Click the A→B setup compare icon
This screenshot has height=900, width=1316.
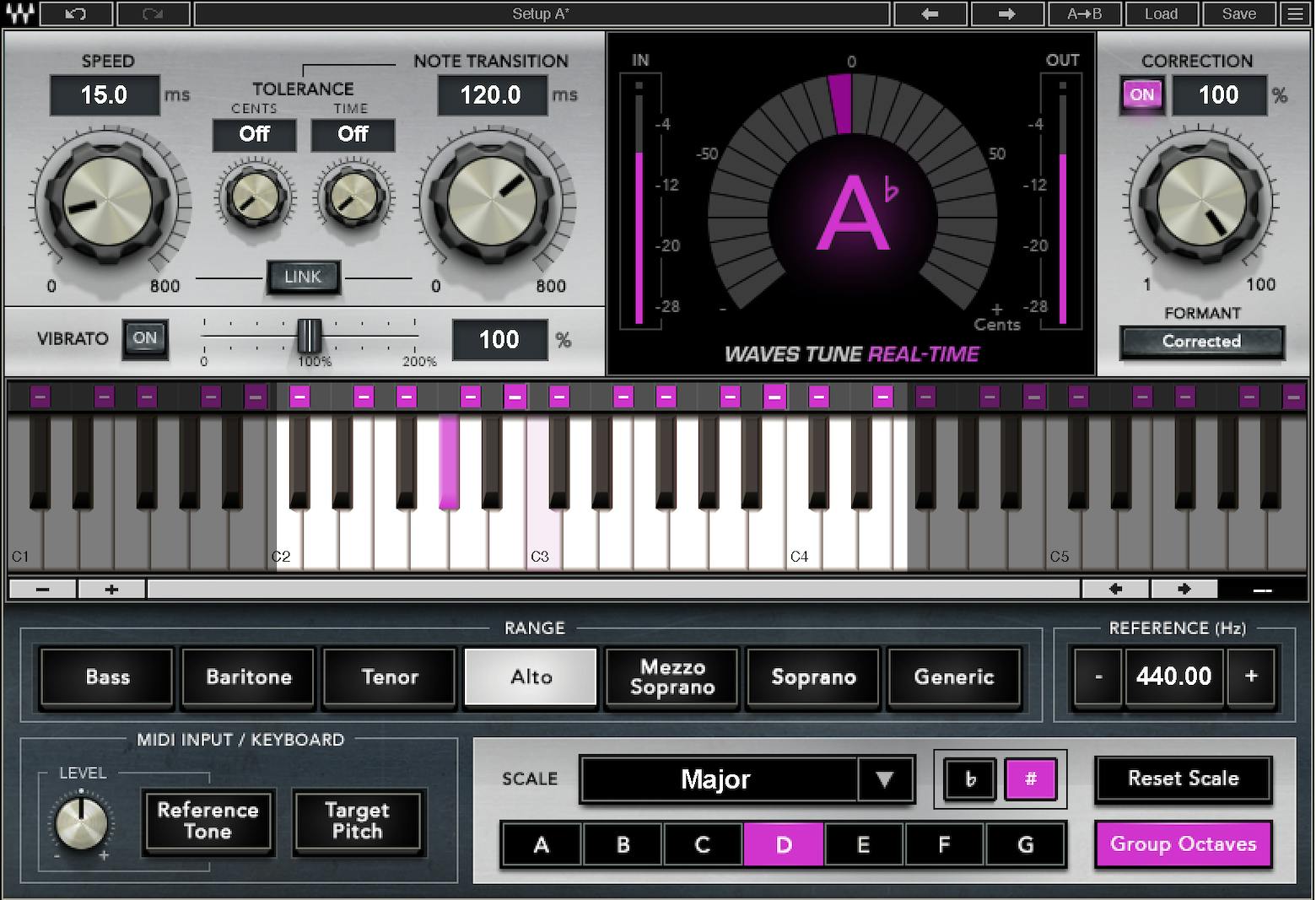[1084, 13]
